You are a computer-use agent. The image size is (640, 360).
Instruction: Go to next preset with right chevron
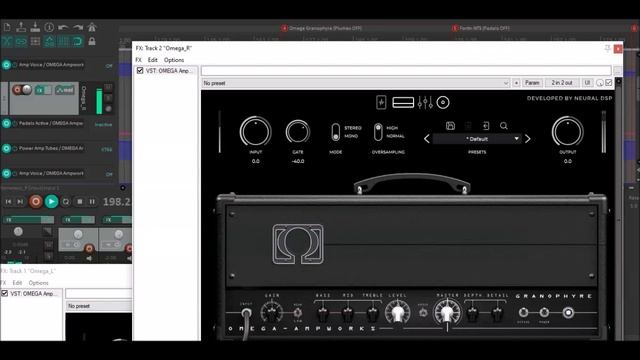[527, 139]
